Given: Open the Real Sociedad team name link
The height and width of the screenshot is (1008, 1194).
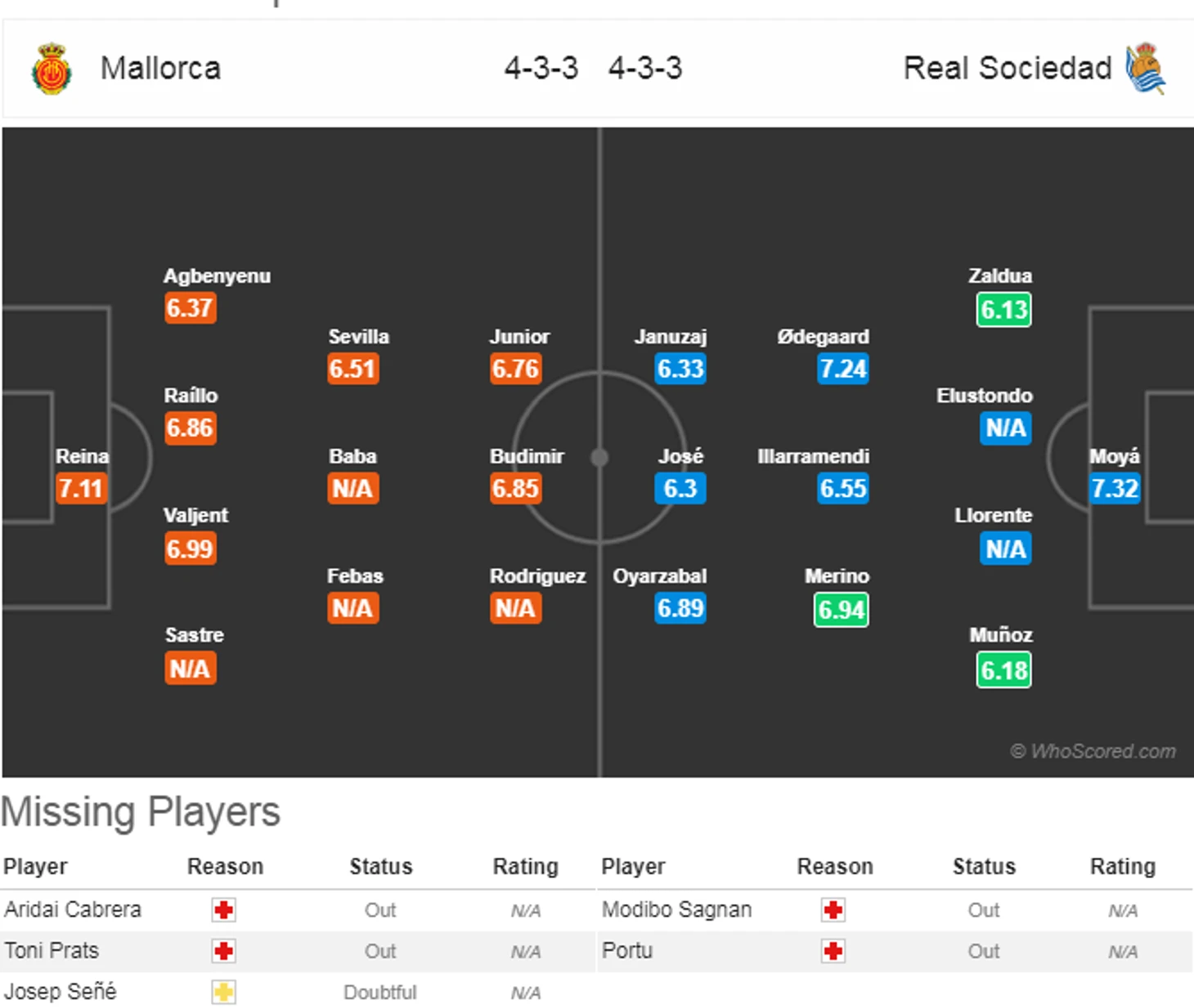Looking at the screenshot, I should [1007, 69].
